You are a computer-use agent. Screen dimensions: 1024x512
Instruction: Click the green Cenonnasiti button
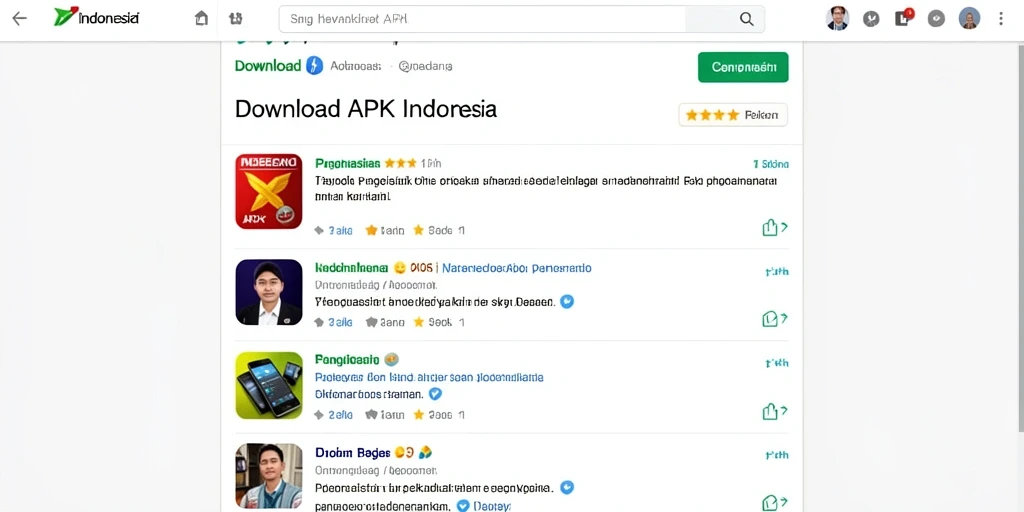743,67
